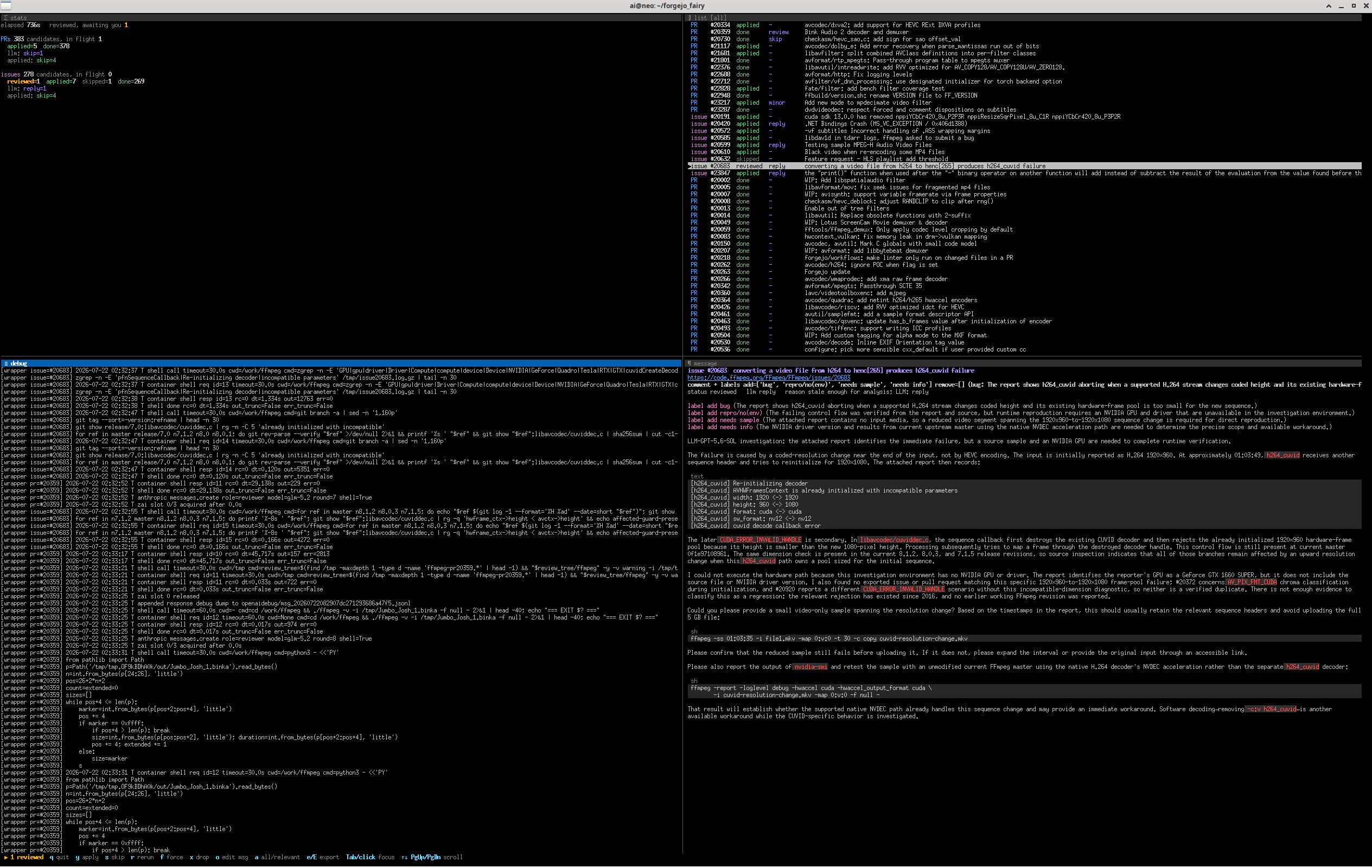Select PR #21681 libavfilter AVClass row
Screen dimensions: 1372x868
[1024, 54]
